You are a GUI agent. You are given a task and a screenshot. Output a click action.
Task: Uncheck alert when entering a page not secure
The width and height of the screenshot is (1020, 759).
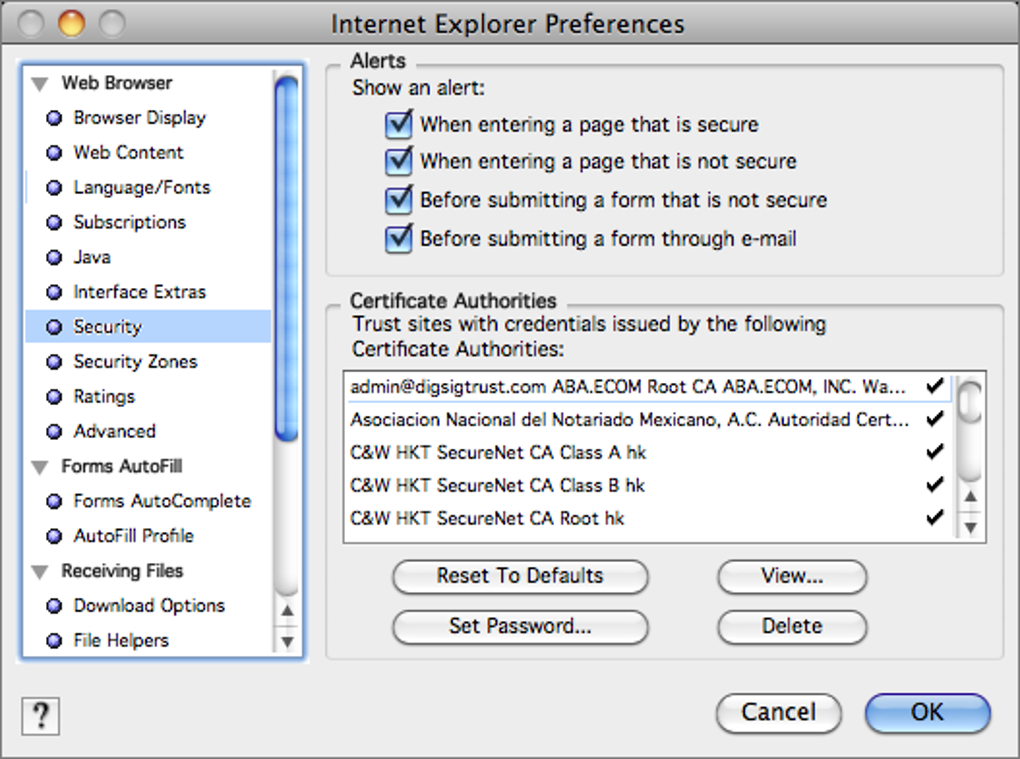[x=398, y=161]
